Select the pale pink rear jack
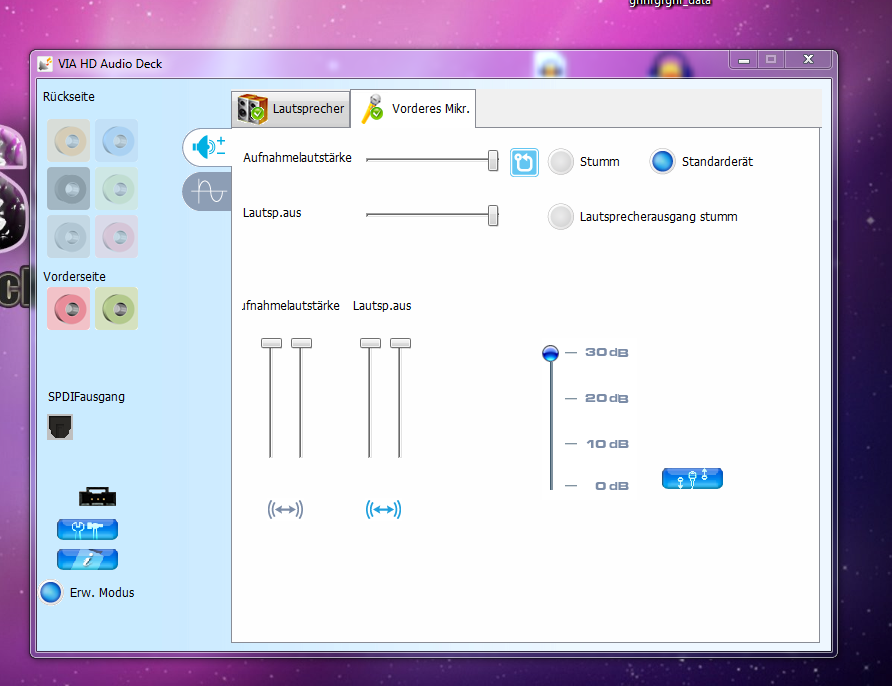The width and height of the screenshot is (892, 686). [x=117, y=237]
